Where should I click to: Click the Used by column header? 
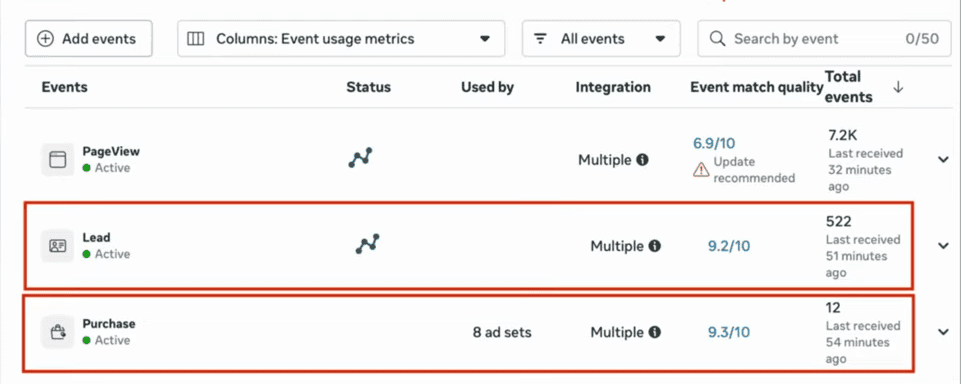pyautogui.click(x=487, y=87)
